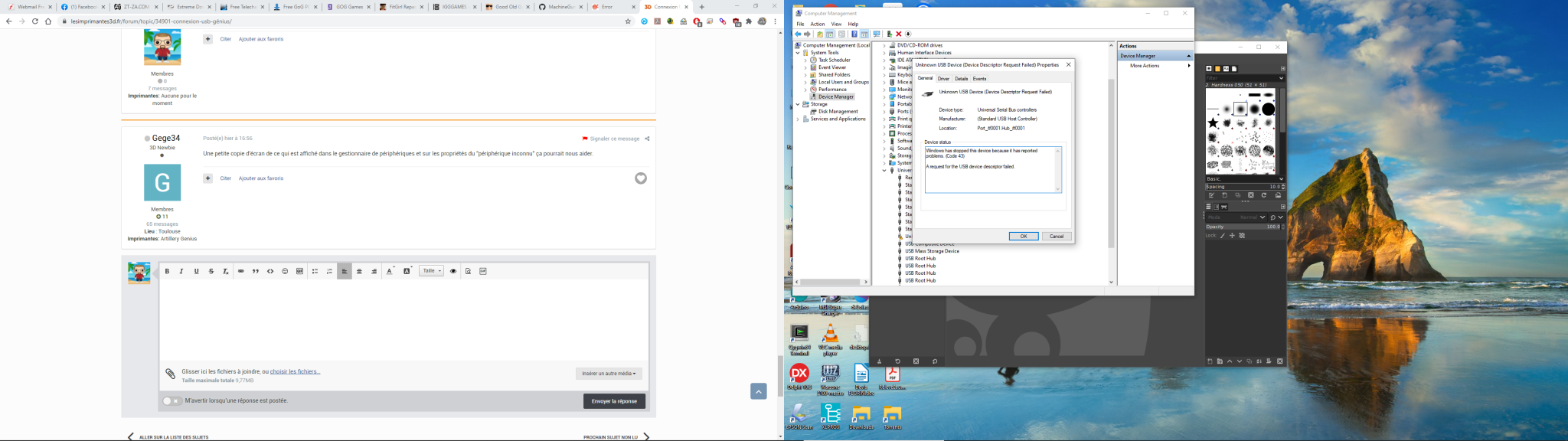Open Insérer un autre média dropdown

[x=609, y=374]
